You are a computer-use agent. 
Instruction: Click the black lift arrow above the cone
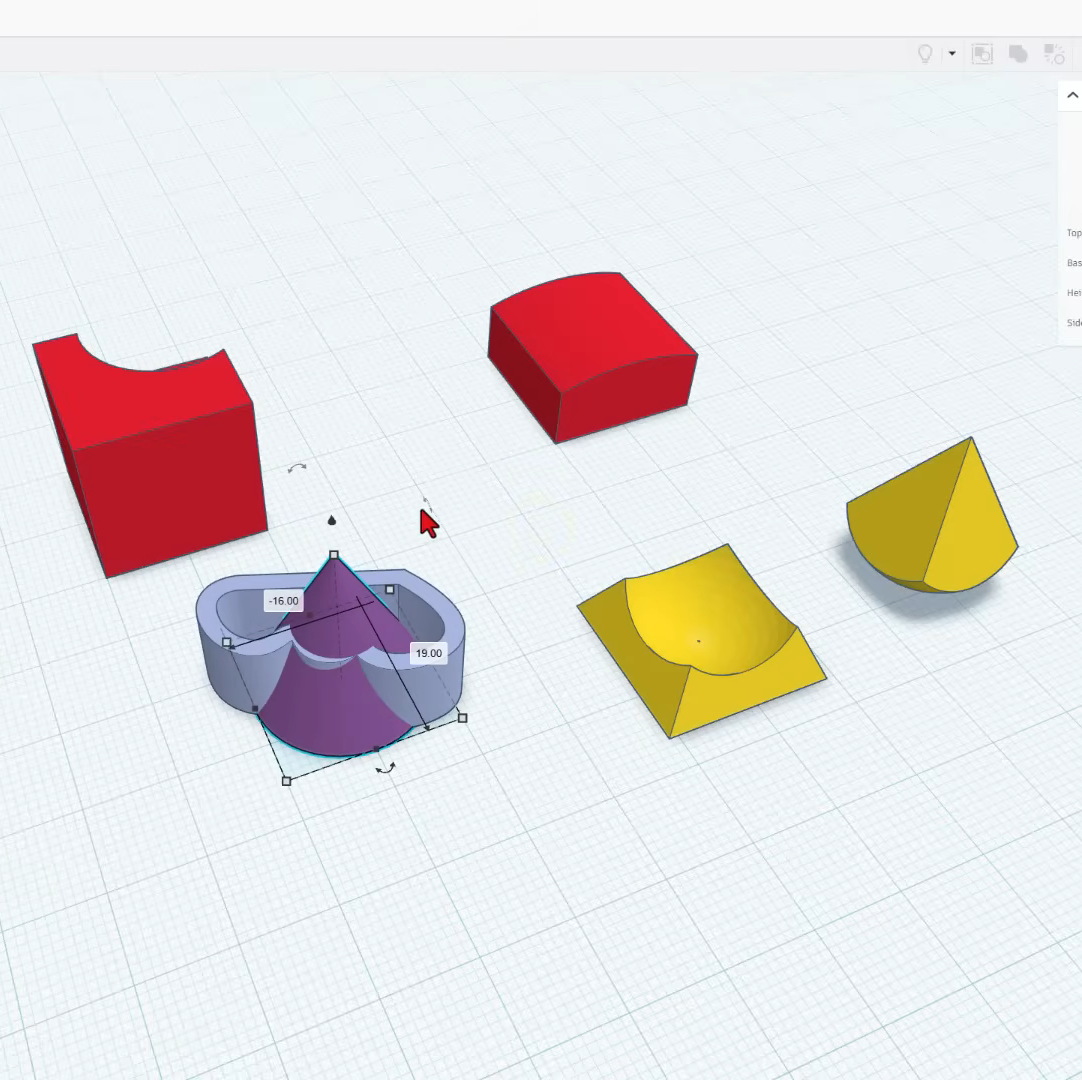tap(332, 520)
